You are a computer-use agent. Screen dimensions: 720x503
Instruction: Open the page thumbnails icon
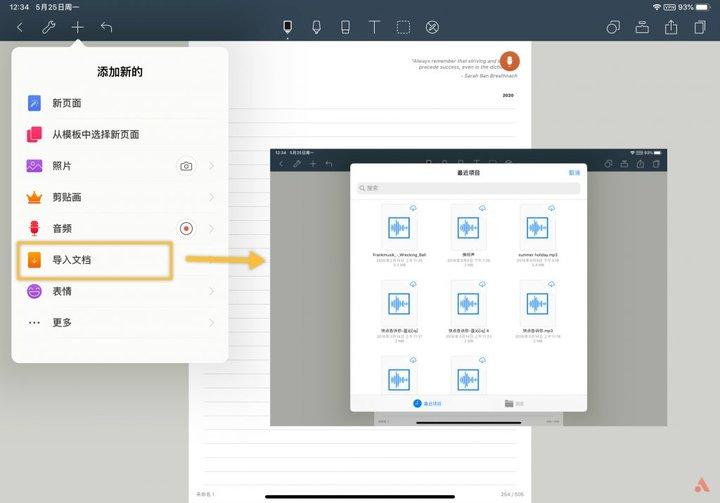click(x=700, y=27)
